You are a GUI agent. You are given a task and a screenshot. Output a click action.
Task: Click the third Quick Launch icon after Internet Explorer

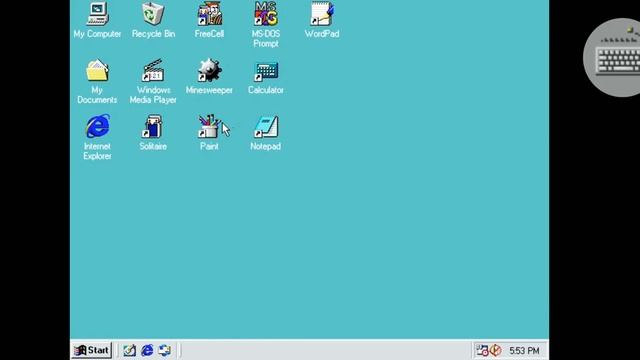coord(164,350)
